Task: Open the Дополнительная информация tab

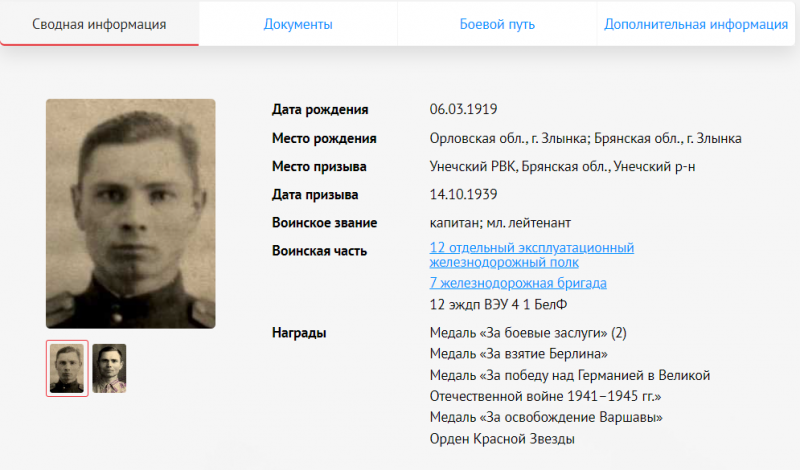Action: [696, 24]
